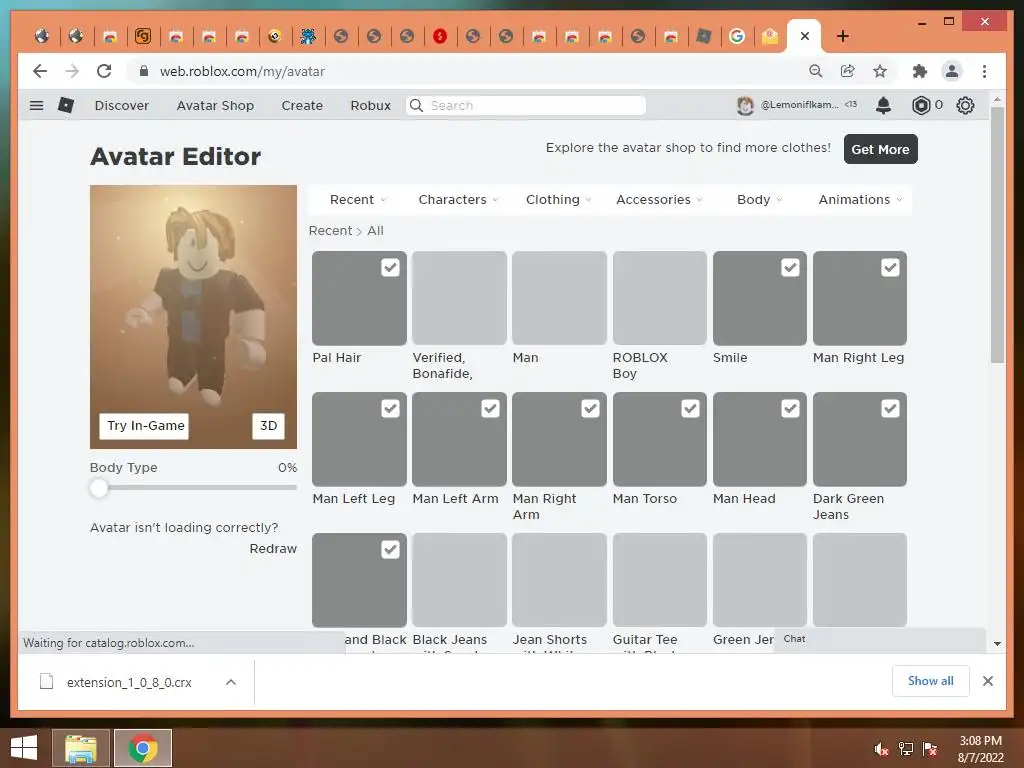The image size is (1024, 768).
Task: Expand the Recent dropdown
Action: click(x=358, y=200)
